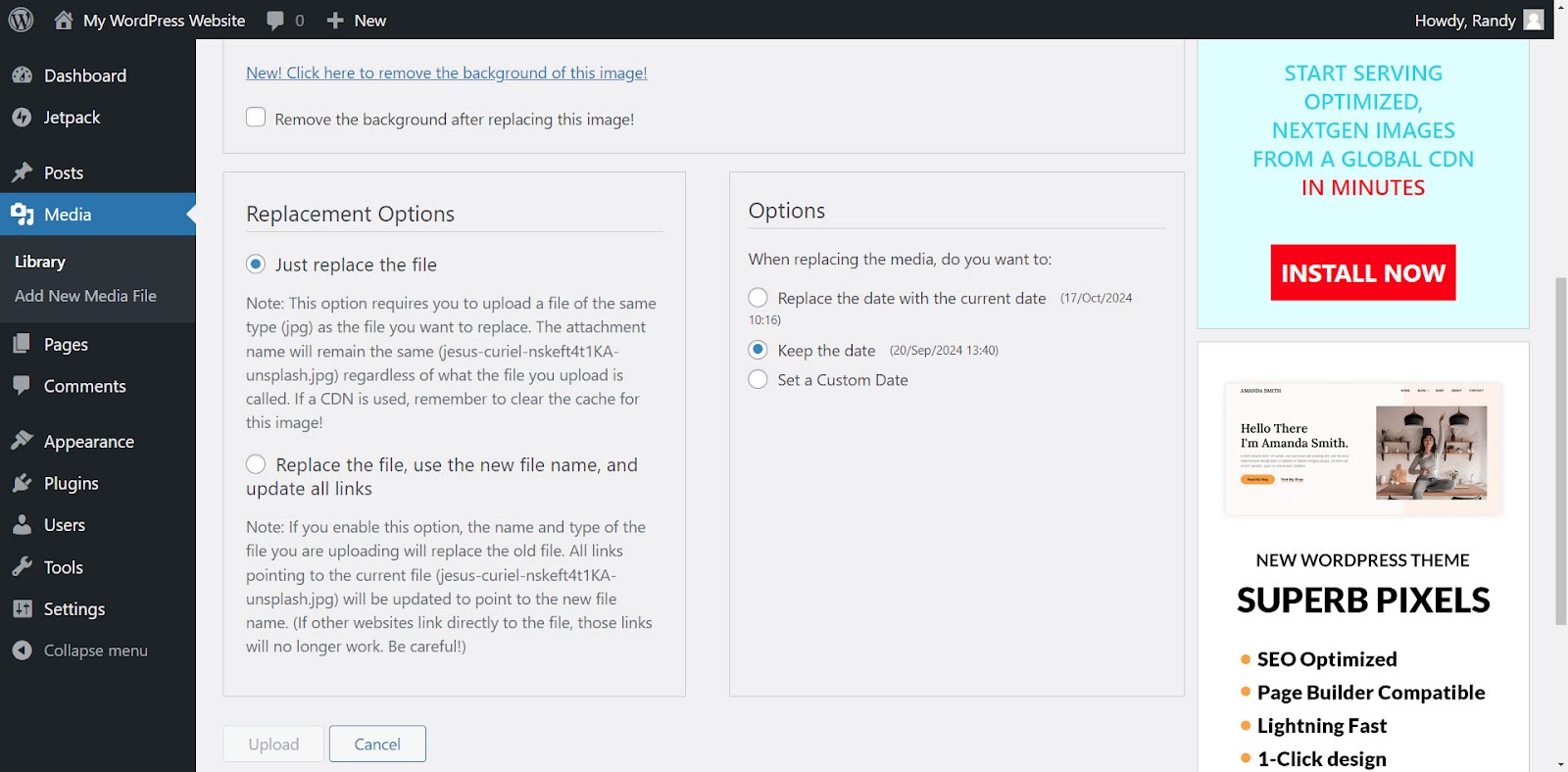1568x772 pixels.
Task: Select Set a Custom Date option
Action: [x=758, y=379]
